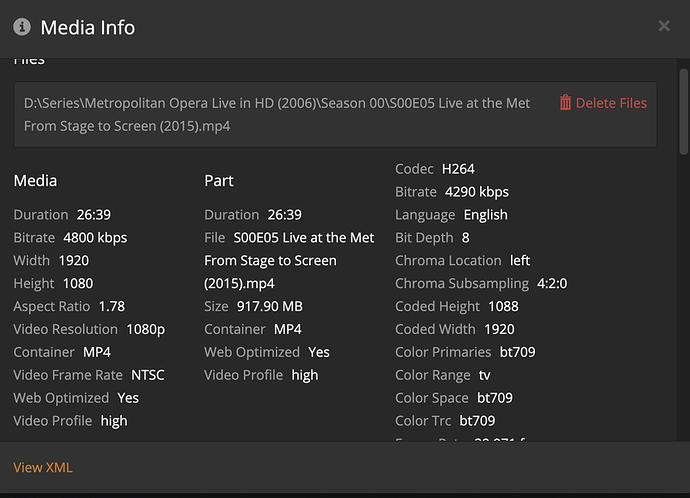Screen dimensions: 690x498
Task: Click the English language value
Action: pos(485,215)
